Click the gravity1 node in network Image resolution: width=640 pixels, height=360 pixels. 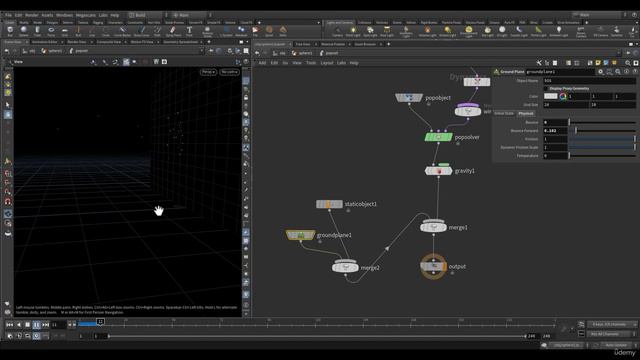439,171
